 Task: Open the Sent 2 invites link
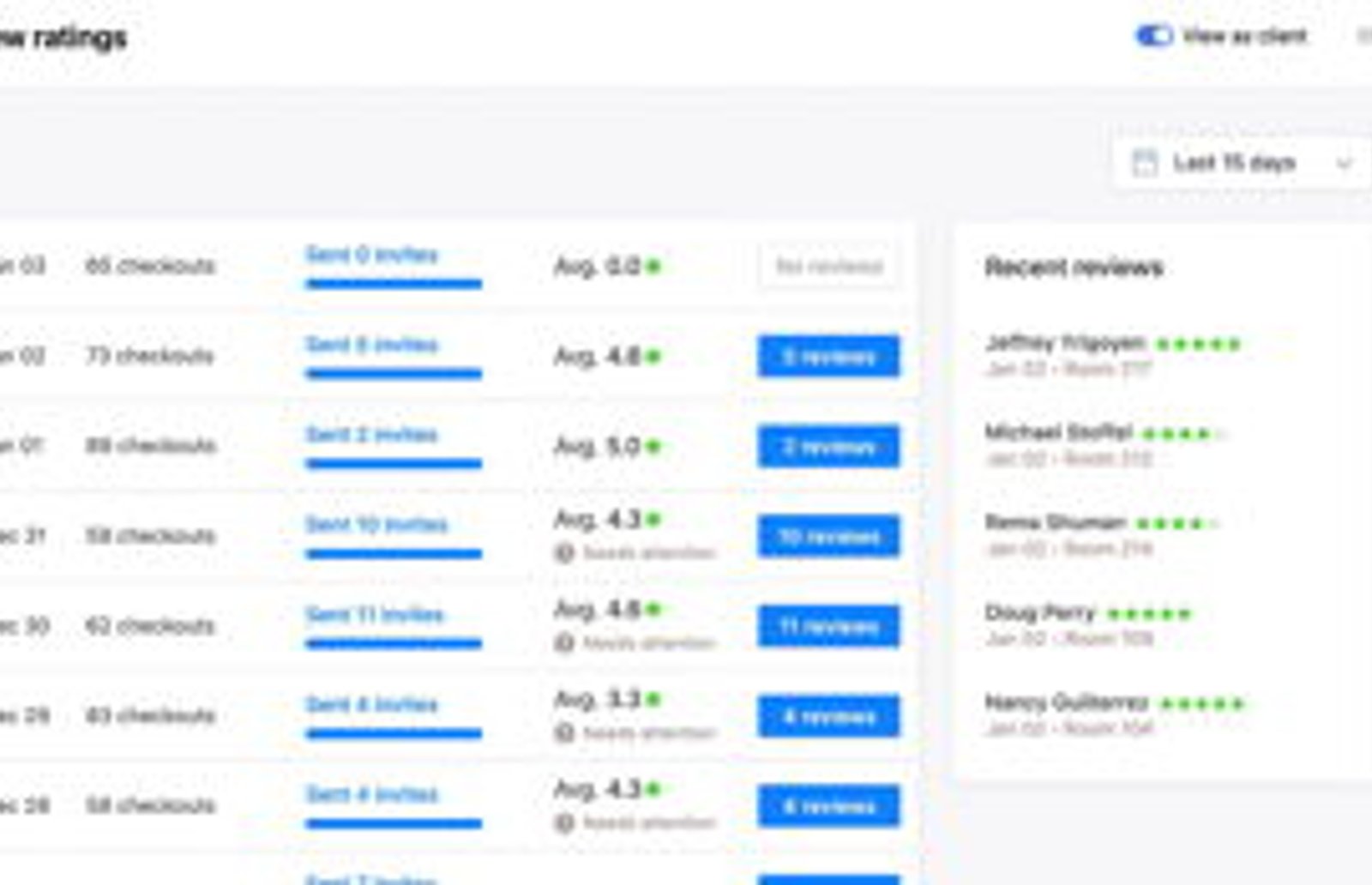point(372,435)
